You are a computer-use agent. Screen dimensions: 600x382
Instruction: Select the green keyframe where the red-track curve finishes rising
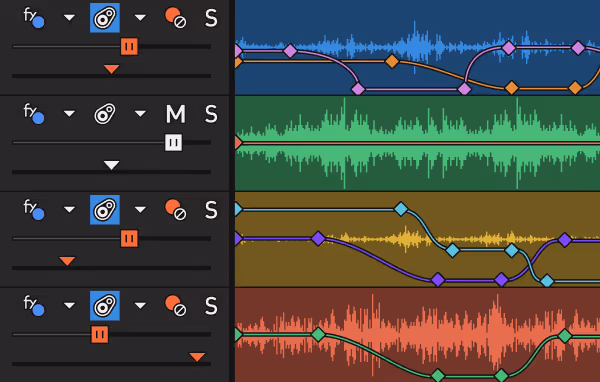point(565,336)
